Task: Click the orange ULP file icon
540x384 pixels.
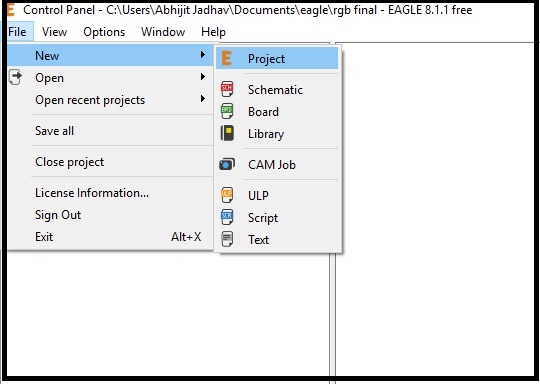Action: point(227,195)
